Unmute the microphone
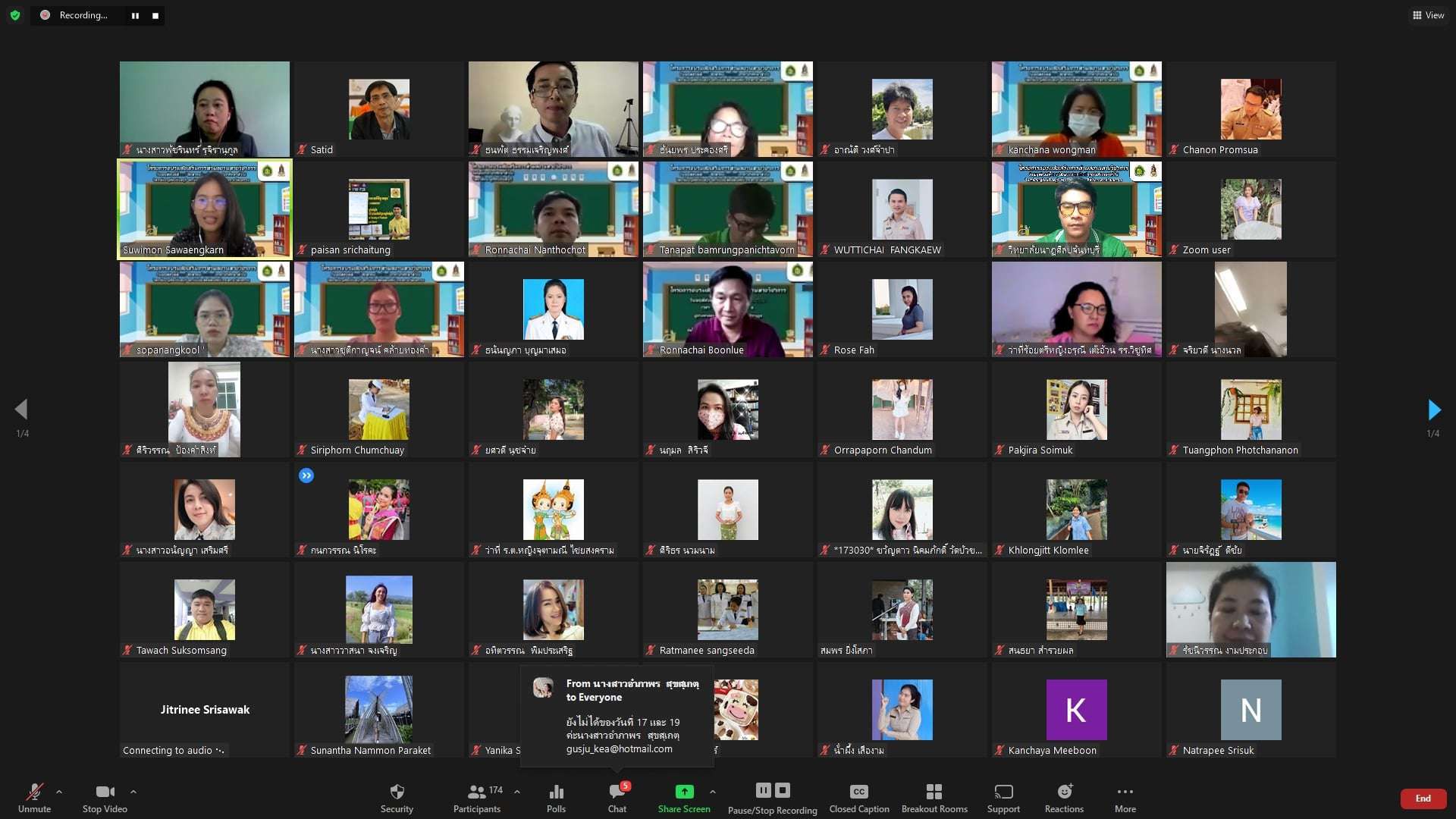Viewport: 1456px width, 819px height. (x=34, y=798)
